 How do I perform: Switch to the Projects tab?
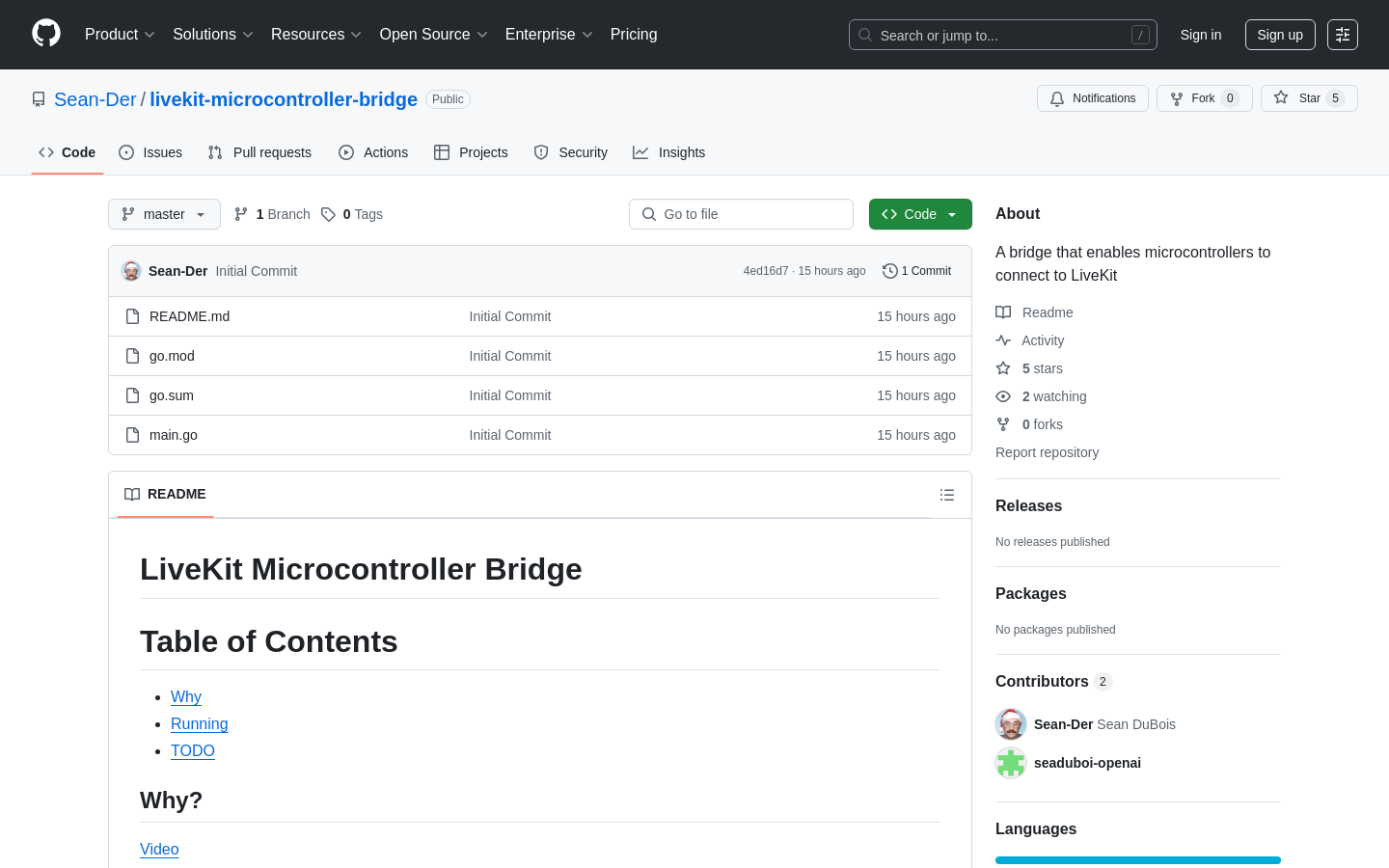pyautogui.click(x=471, y=152)
